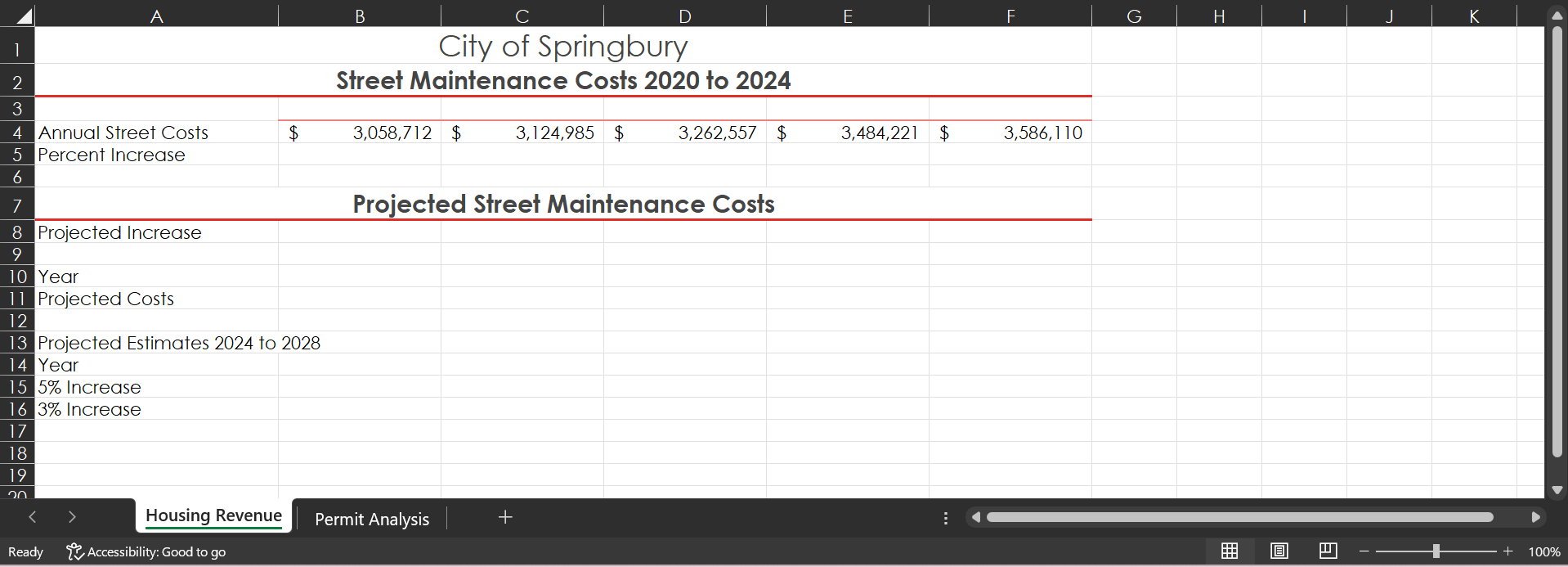Click the Accessibility checker status icon
Viewport: 1568px width, 567px height.
coord(74,551)
